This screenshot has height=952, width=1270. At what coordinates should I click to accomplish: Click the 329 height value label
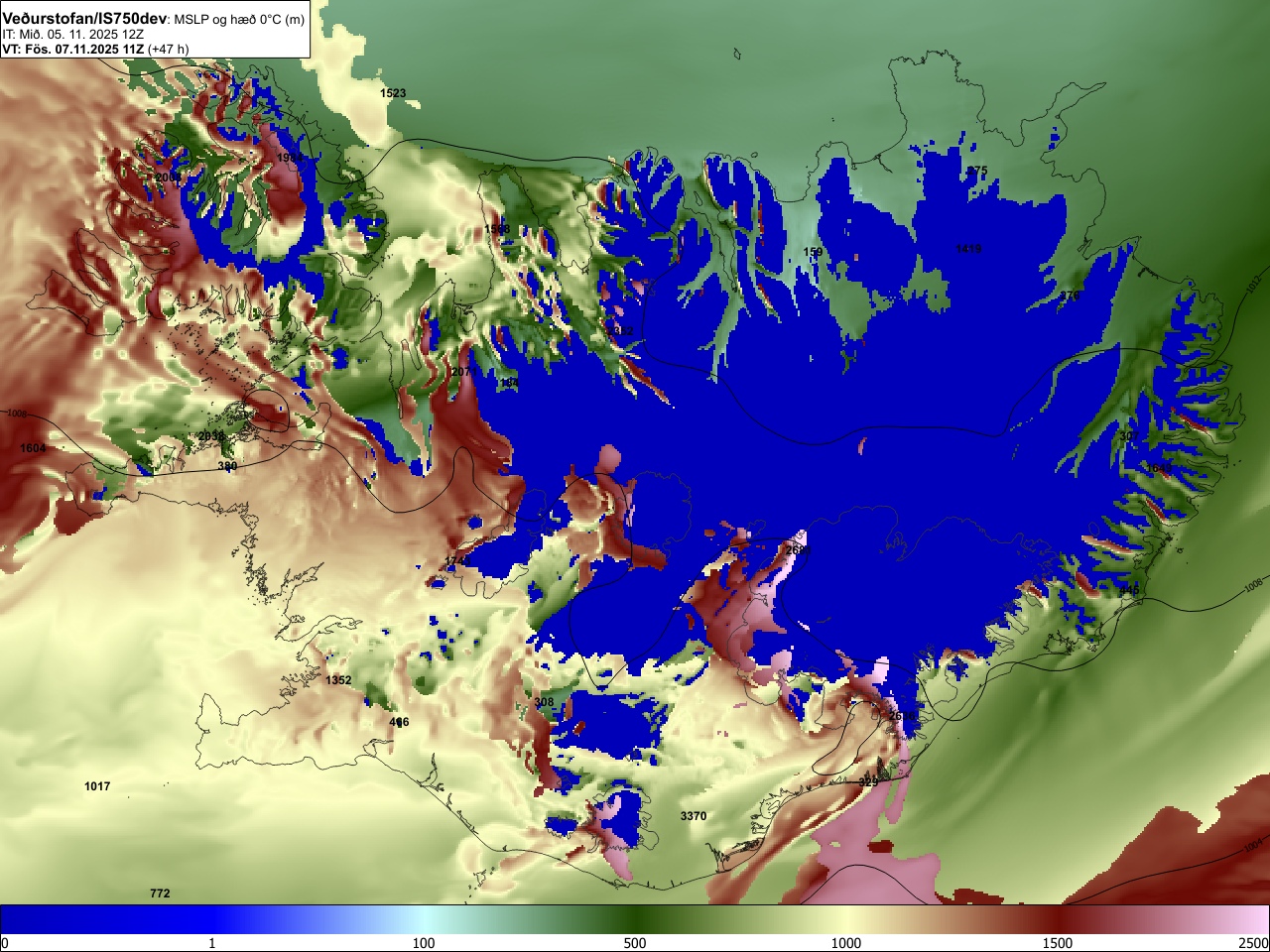point(868,782)
